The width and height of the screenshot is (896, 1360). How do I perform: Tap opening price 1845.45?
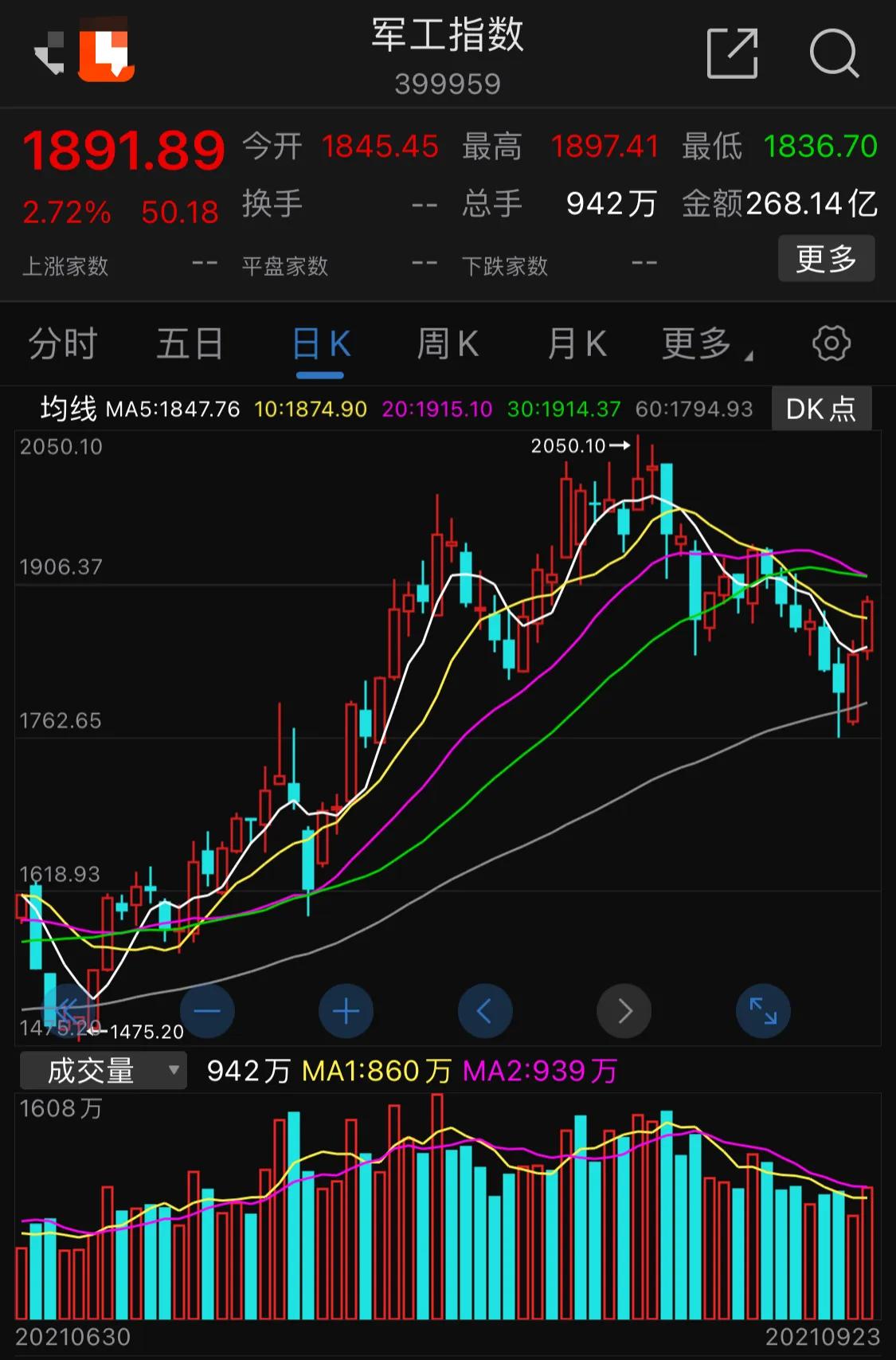tap(380, 147)
